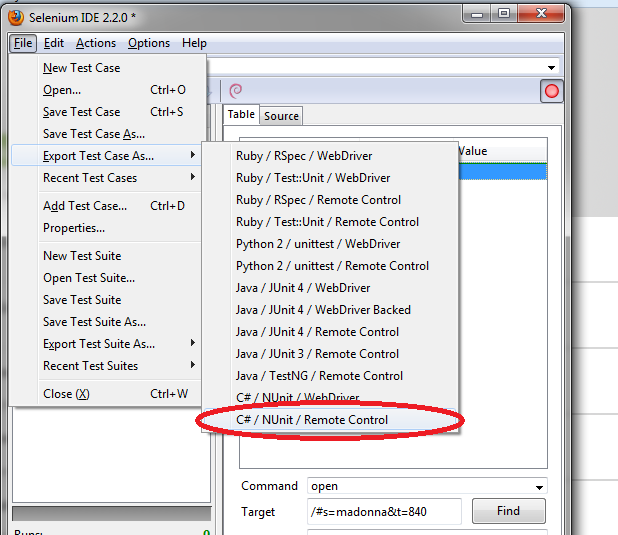Open the Edit menu
This screenshot has width=618, height=535.
tap(54, 43)
